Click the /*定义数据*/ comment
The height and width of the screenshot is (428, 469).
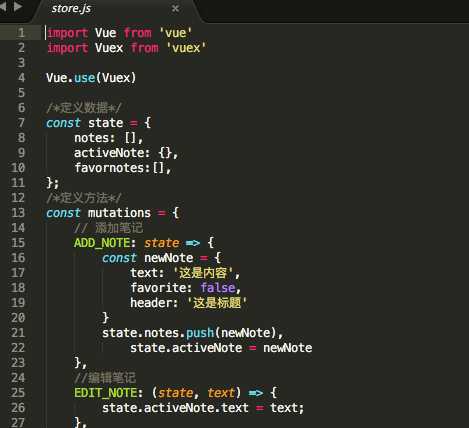[84, 108]
